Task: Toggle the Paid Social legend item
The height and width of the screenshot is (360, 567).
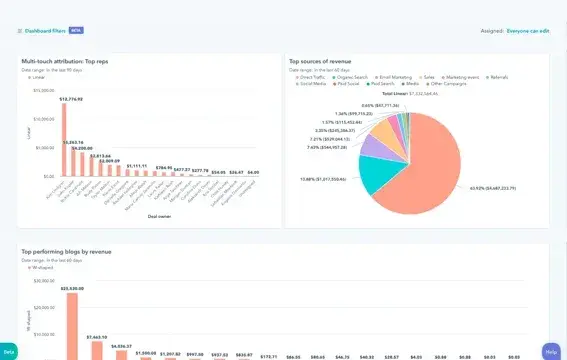Action: tap(346, 84)
